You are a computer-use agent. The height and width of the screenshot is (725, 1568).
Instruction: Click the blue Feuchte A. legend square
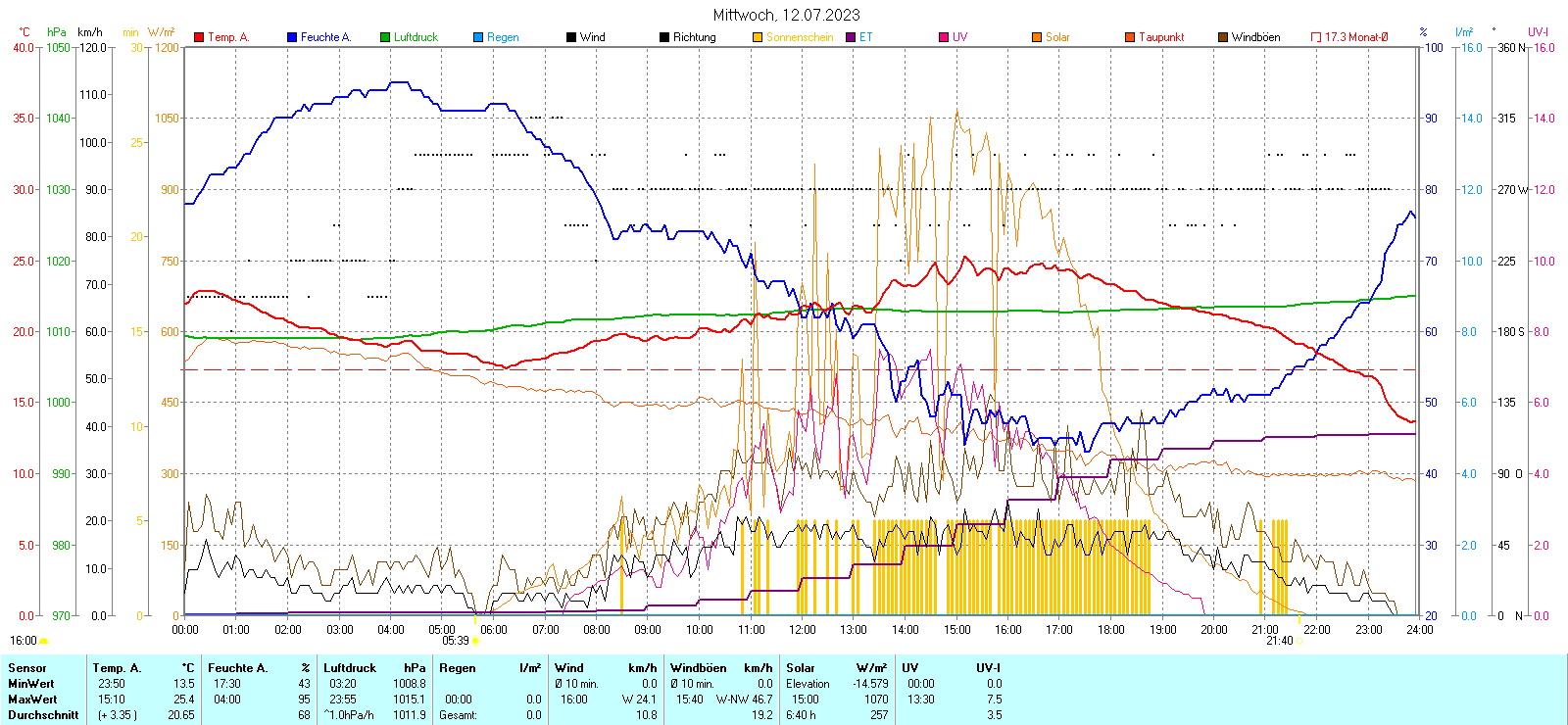pos(292,37)
